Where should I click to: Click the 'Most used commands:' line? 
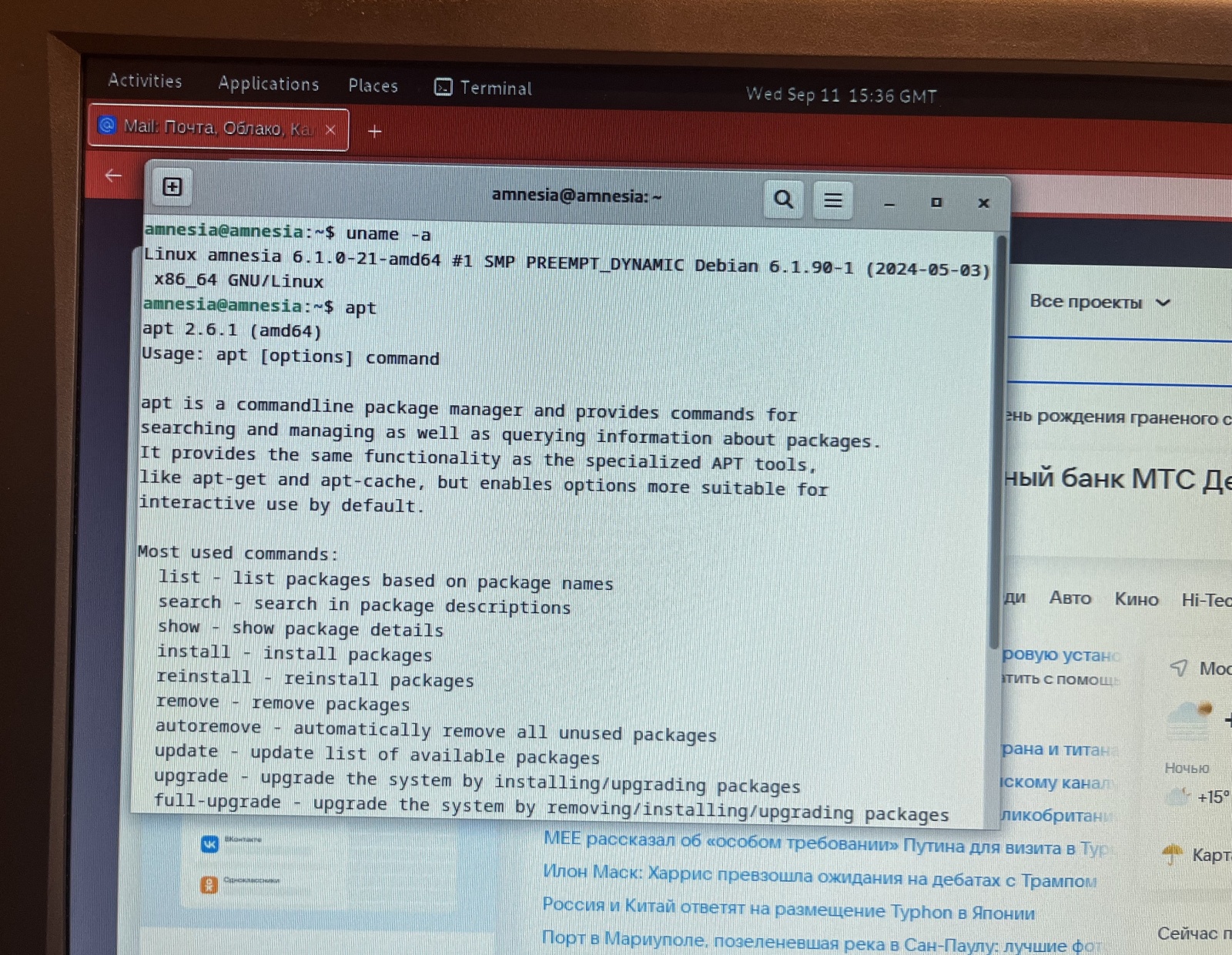point(238,552)
